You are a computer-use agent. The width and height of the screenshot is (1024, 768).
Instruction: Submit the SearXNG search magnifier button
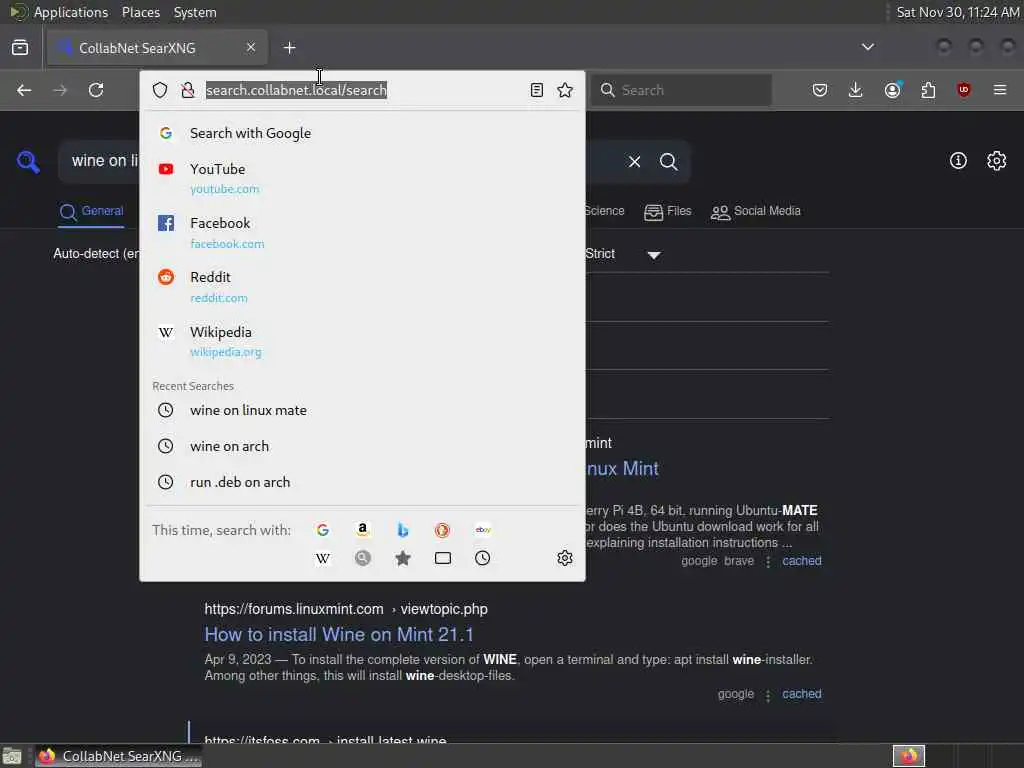[x=669, y=161]
